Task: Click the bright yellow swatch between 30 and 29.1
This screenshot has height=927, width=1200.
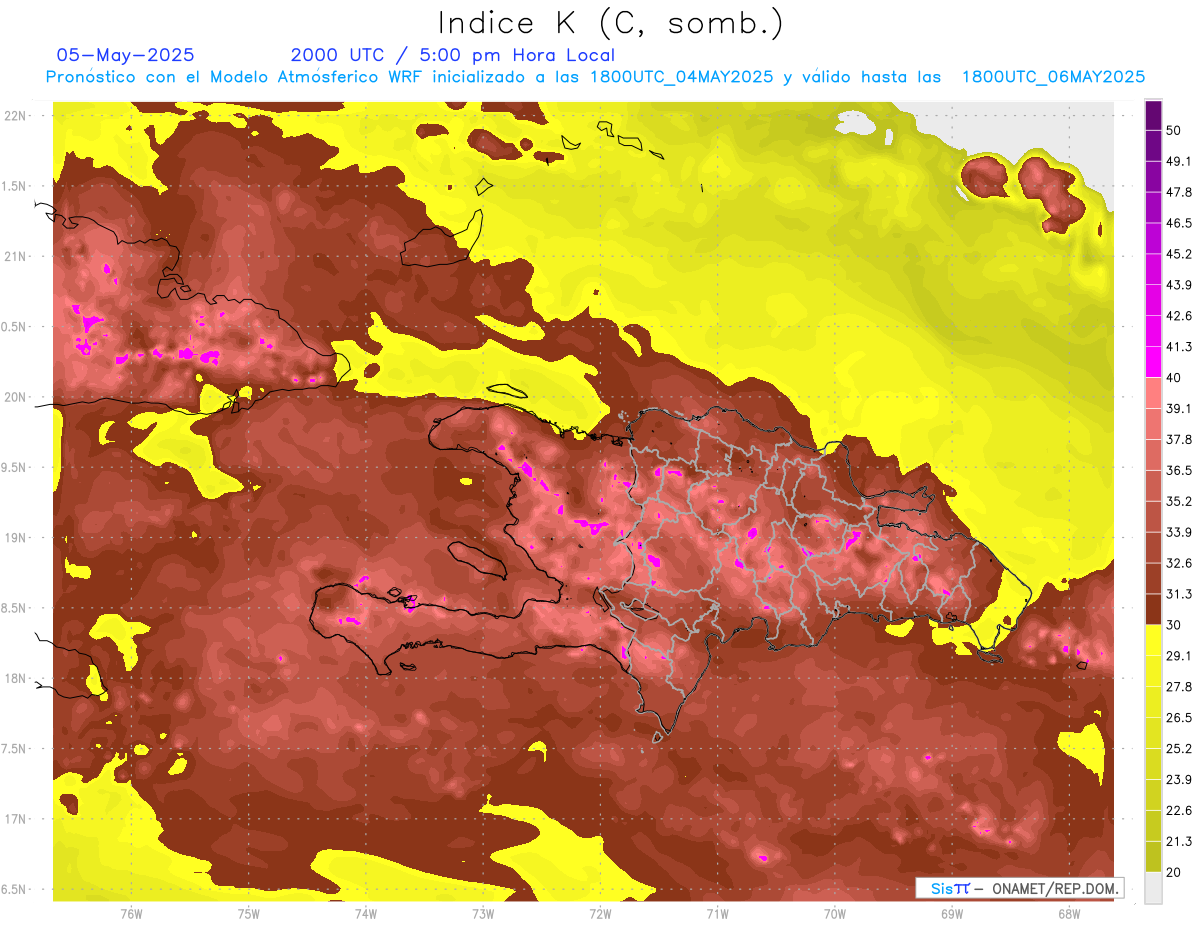Action: [x=1153, y=640]
